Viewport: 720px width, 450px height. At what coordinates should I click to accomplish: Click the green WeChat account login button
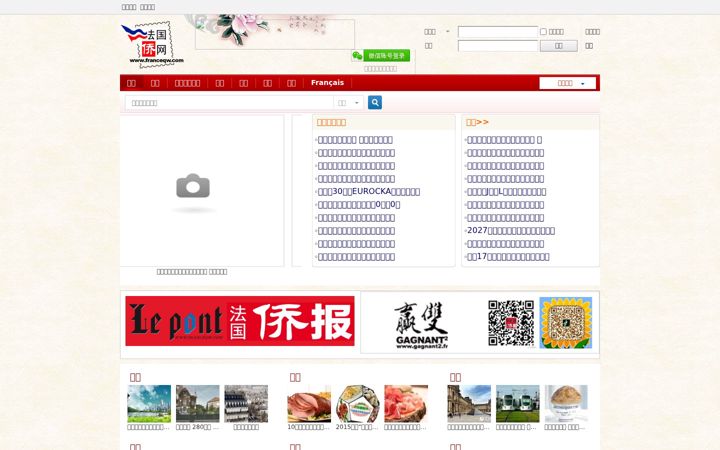387,56
